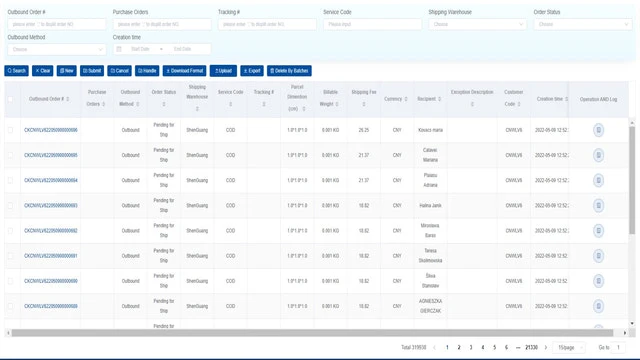Go to next page using right chevron
The image size is (640, 360).
(x=546, y=347)
